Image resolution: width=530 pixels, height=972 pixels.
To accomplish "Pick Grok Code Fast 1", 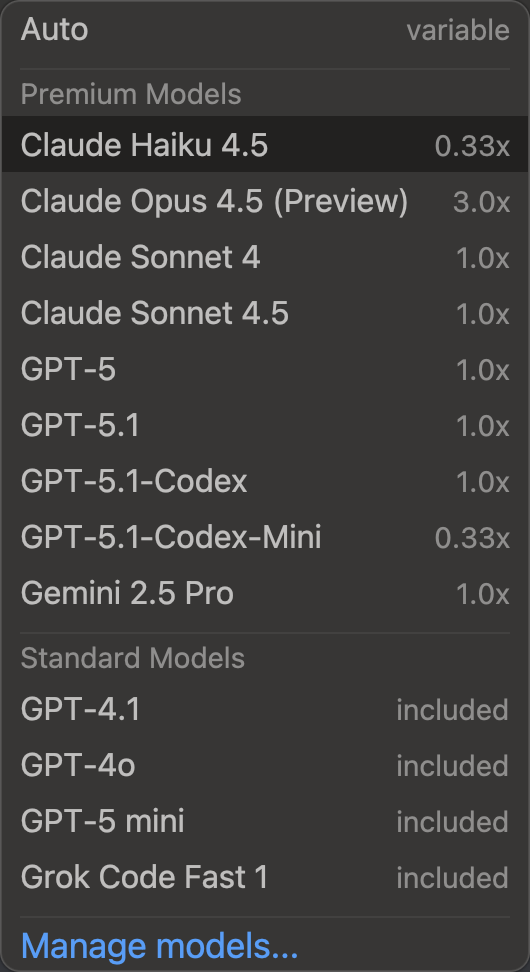I will pyautogui.click(x=265, y=877).
